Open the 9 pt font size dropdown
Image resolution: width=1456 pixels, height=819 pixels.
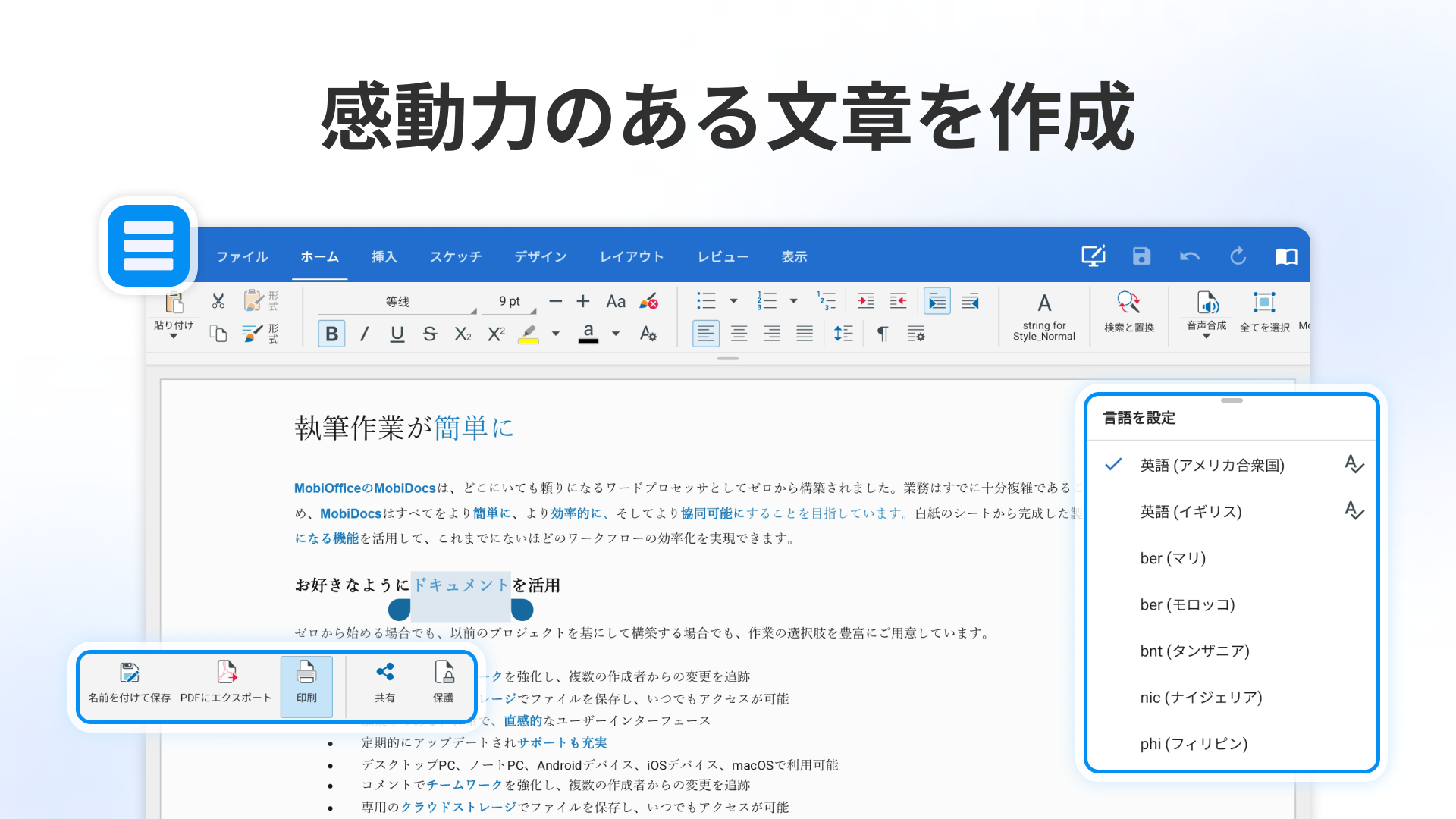[510, 302]
